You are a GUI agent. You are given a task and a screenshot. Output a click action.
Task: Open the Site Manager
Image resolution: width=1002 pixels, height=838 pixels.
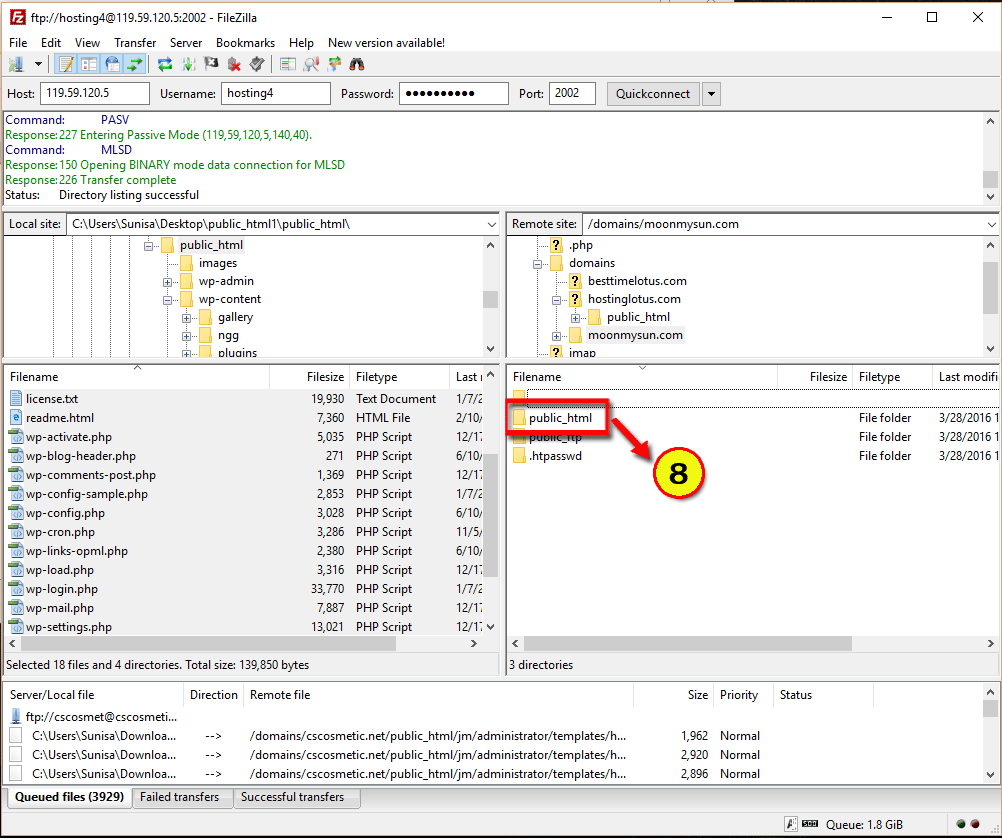17,64
